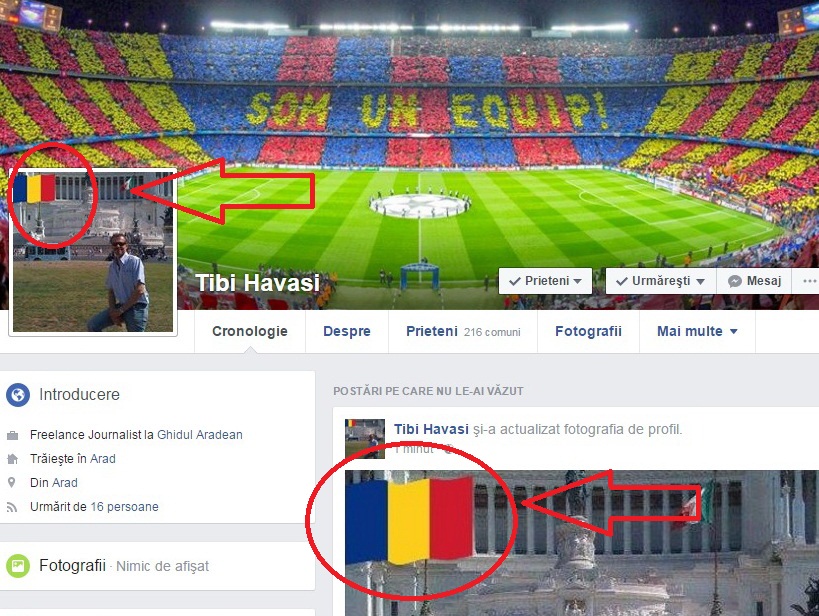The height and width of the screenshot is (616, 819).
Task: Switch to the Fotografii tab
Action: tap(588, 331)
